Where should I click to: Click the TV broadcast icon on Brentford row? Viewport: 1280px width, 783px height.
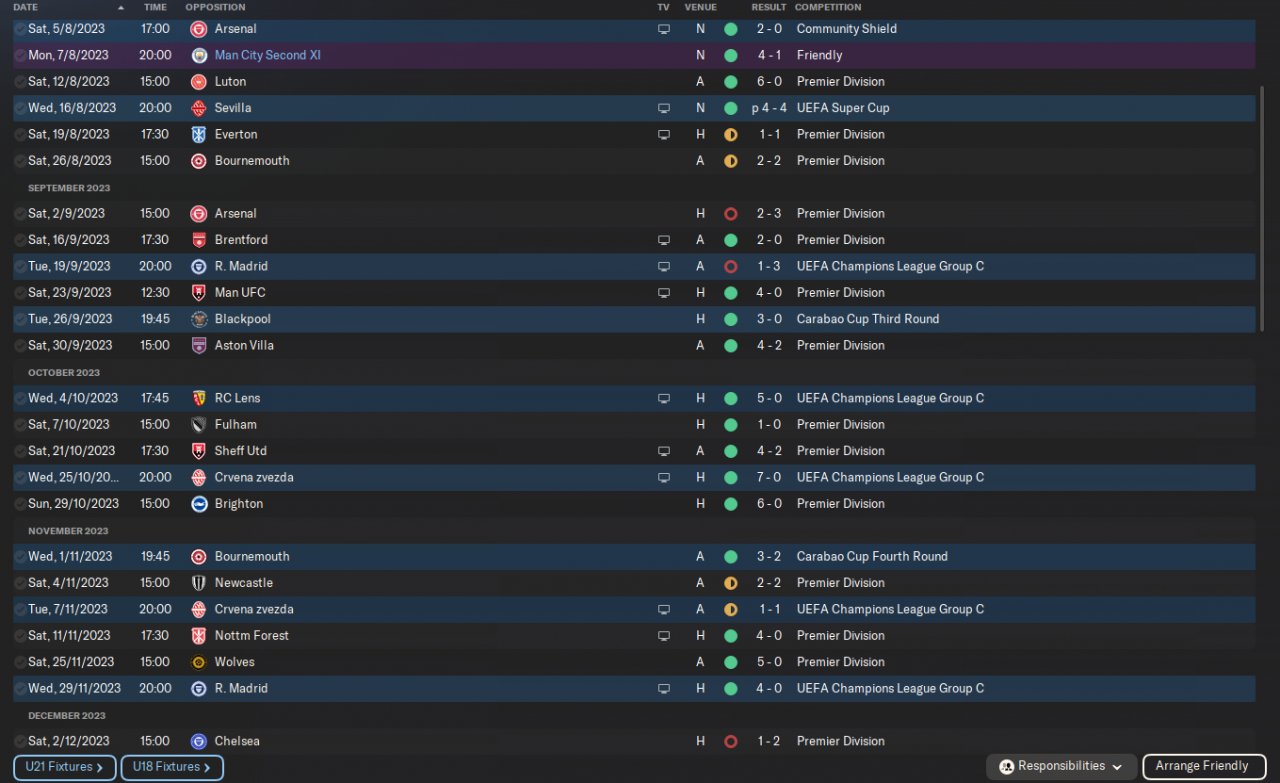click(x=663, y=240)
